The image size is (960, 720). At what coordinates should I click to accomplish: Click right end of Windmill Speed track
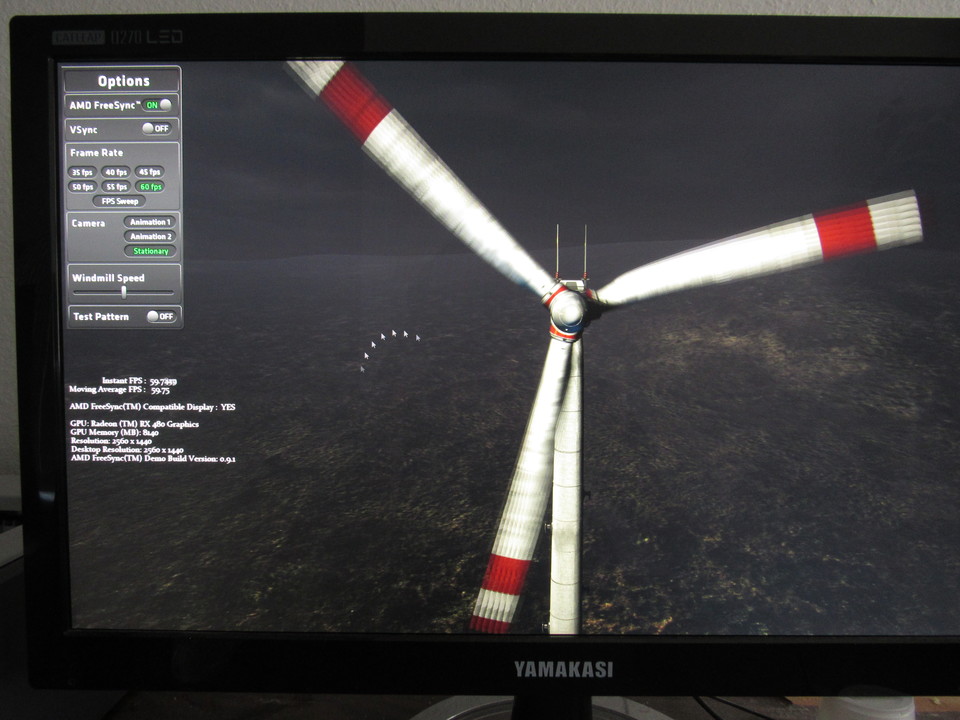(172, 292)
